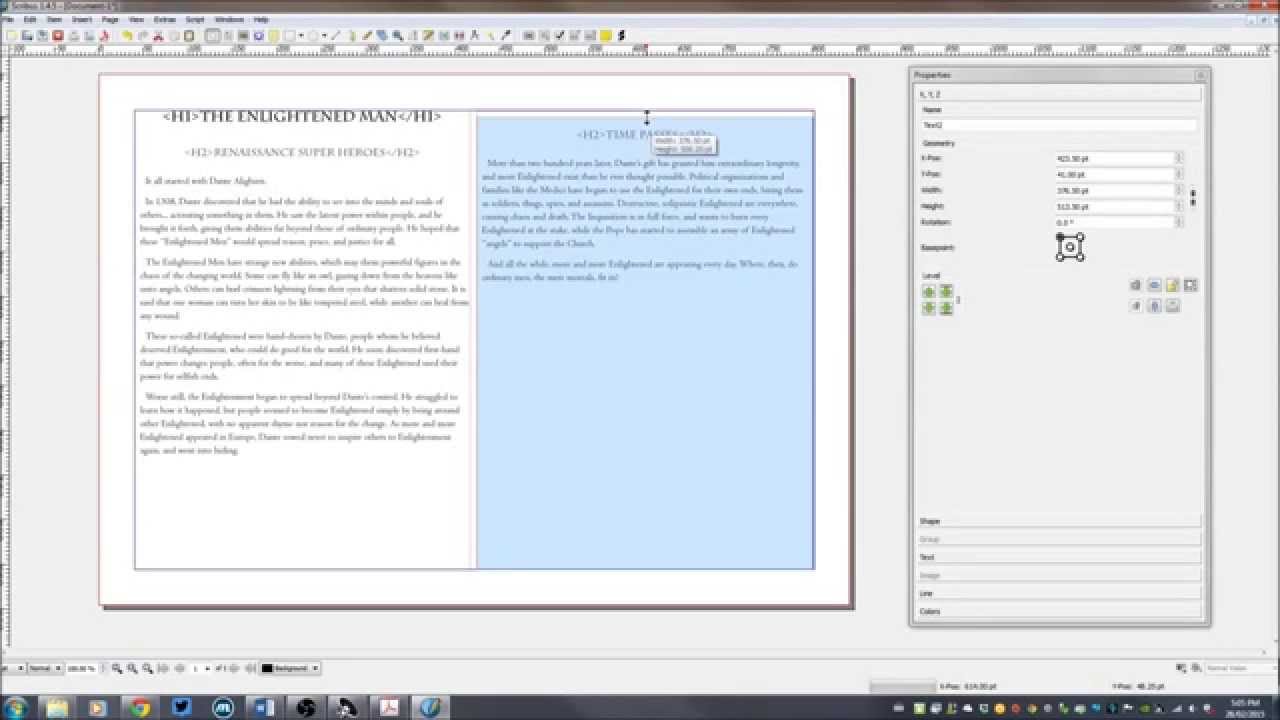Select the Bezier Curve tool

tap(351, 35)
